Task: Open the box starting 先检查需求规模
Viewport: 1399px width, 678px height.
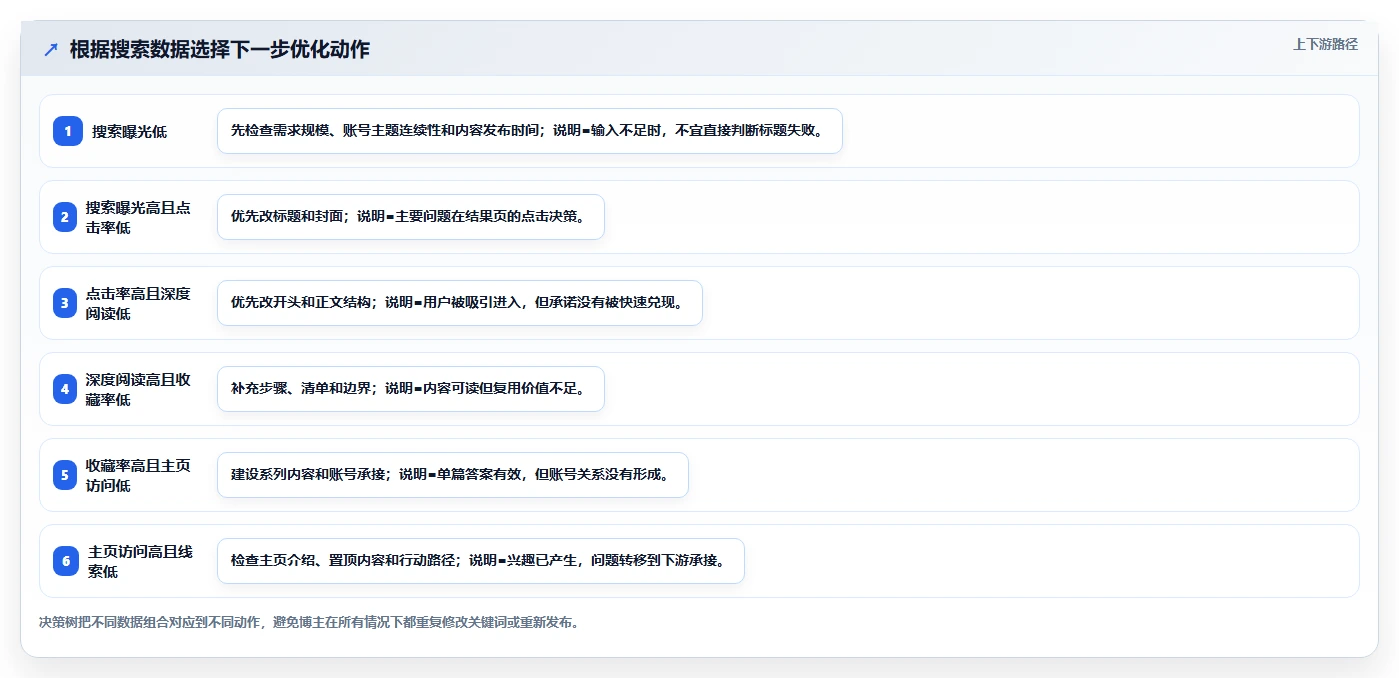Action: [530, 131]
